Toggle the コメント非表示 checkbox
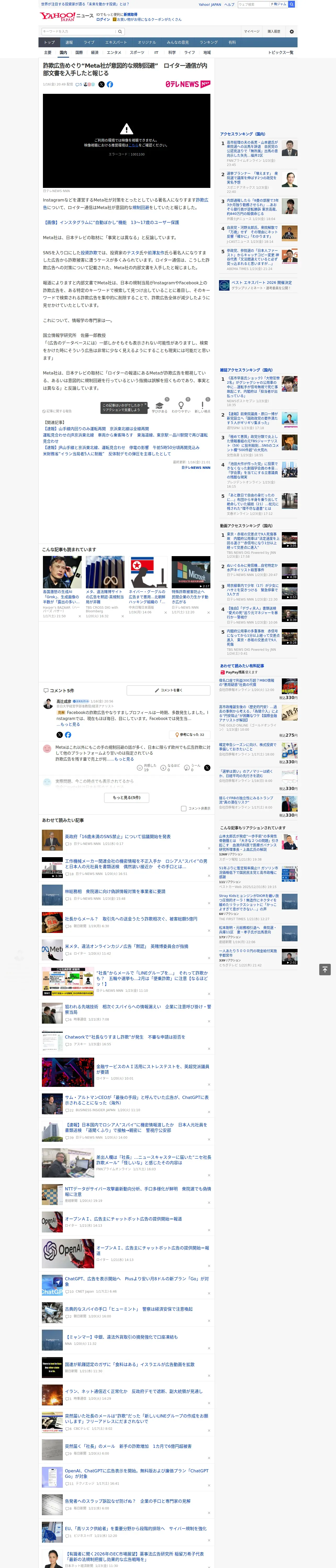The height and width of the screenshot is (1568, 336). coord(183,808)
